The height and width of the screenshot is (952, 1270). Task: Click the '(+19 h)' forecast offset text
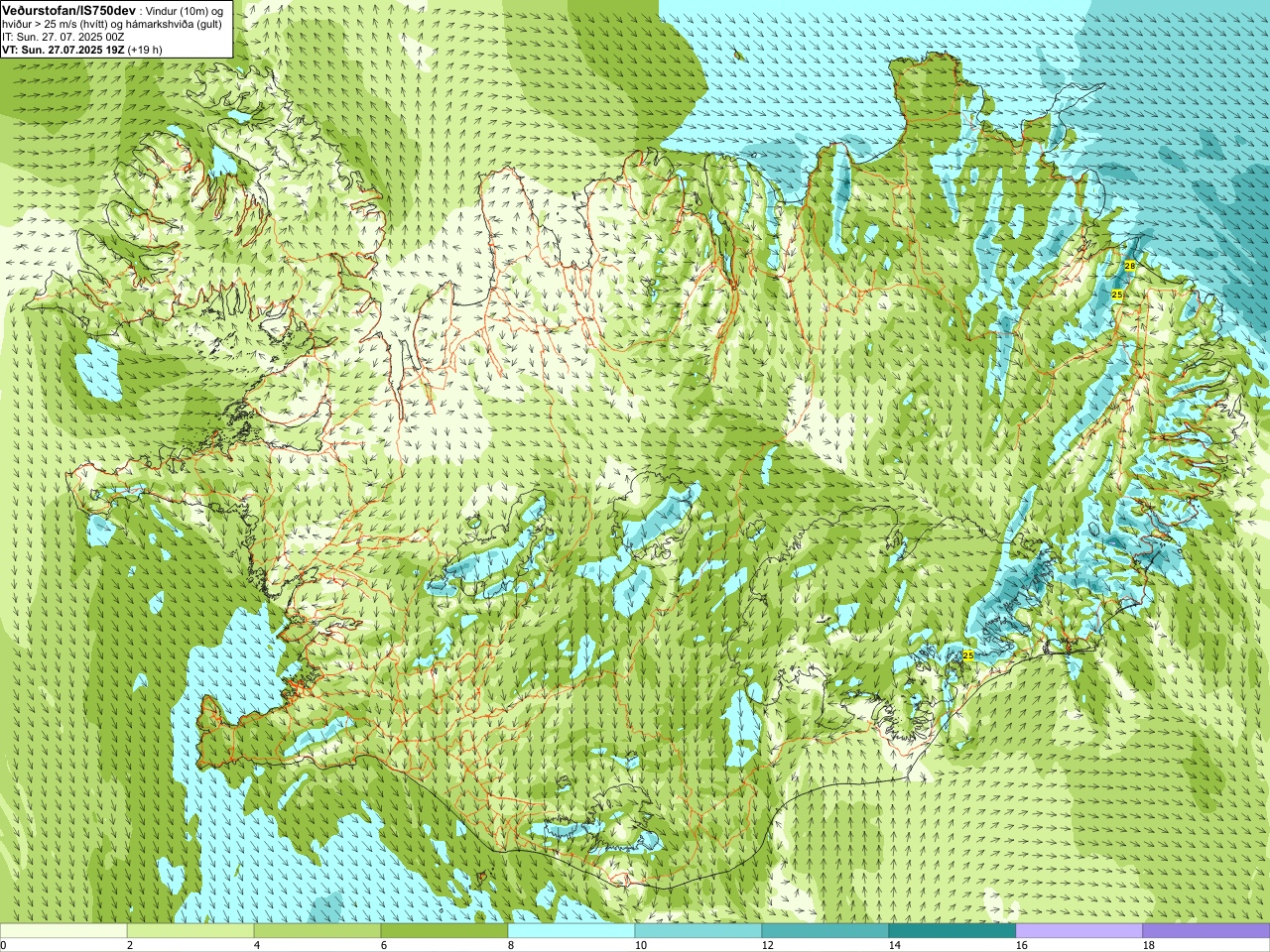click(x=145, y=50)
